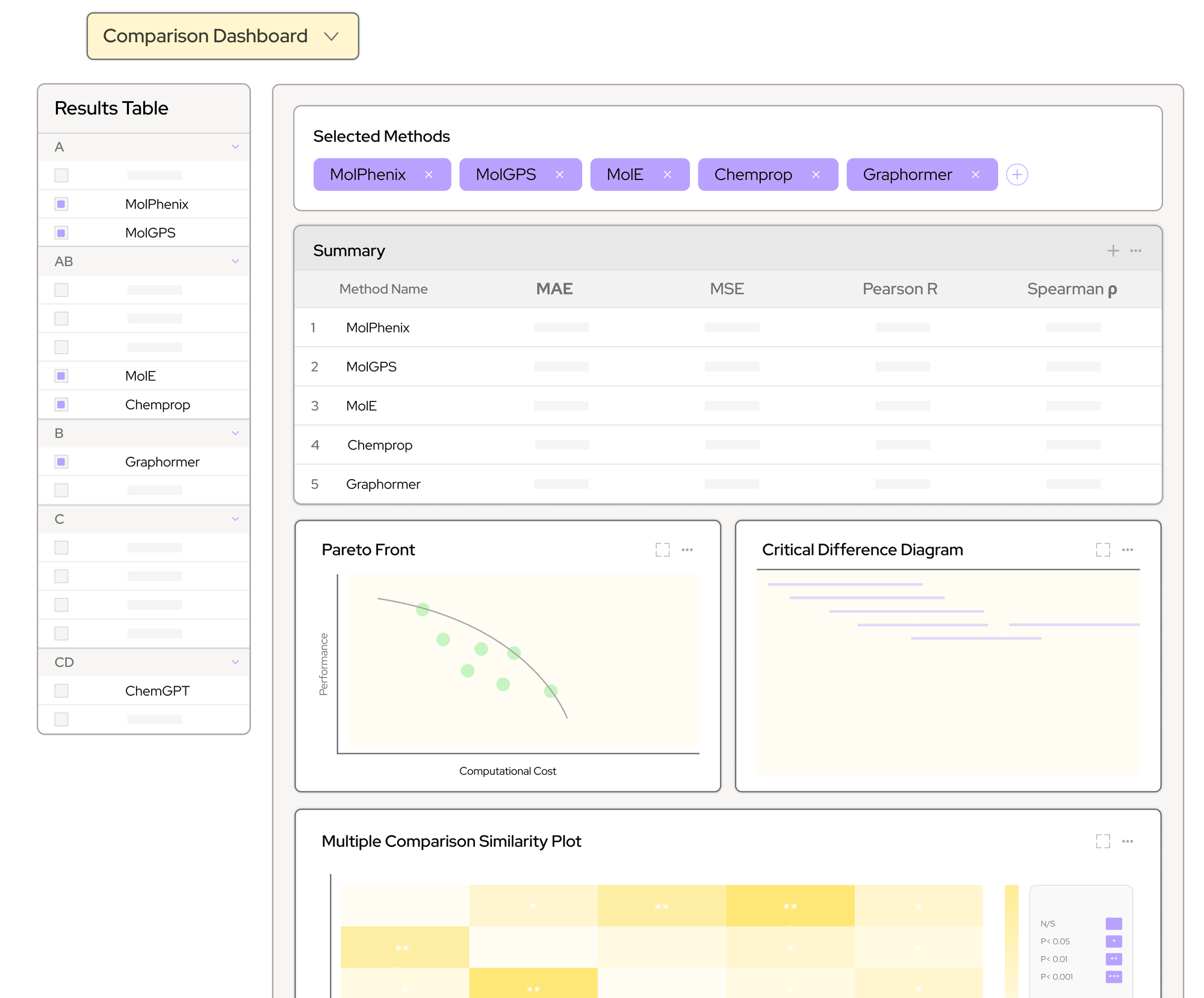Remove MolGPS chip from Selected Methods

click(559, 175)
